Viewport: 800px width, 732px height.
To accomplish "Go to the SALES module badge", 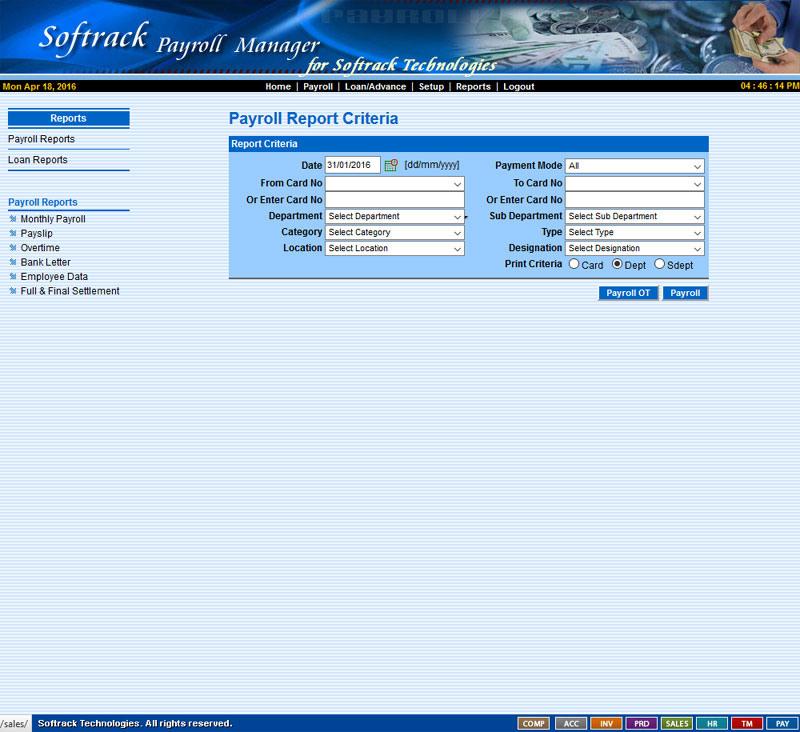I will [677, 723].
